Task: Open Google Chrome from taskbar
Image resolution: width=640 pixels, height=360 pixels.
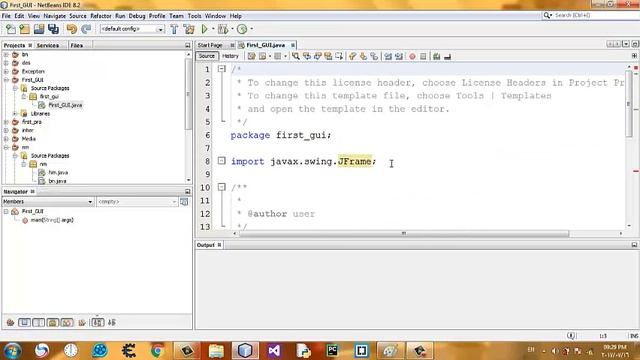Action: tap(158, 351)
